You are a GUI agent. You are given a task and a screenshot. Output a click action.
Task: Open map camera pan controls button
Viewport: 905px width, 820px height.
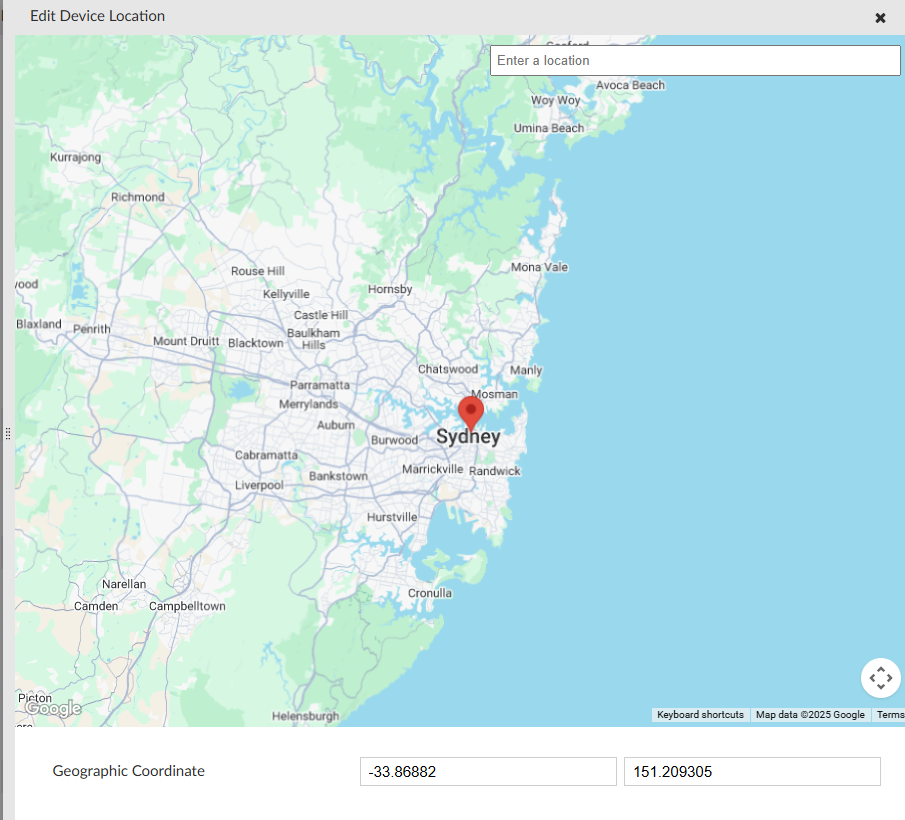pos(881,678)
